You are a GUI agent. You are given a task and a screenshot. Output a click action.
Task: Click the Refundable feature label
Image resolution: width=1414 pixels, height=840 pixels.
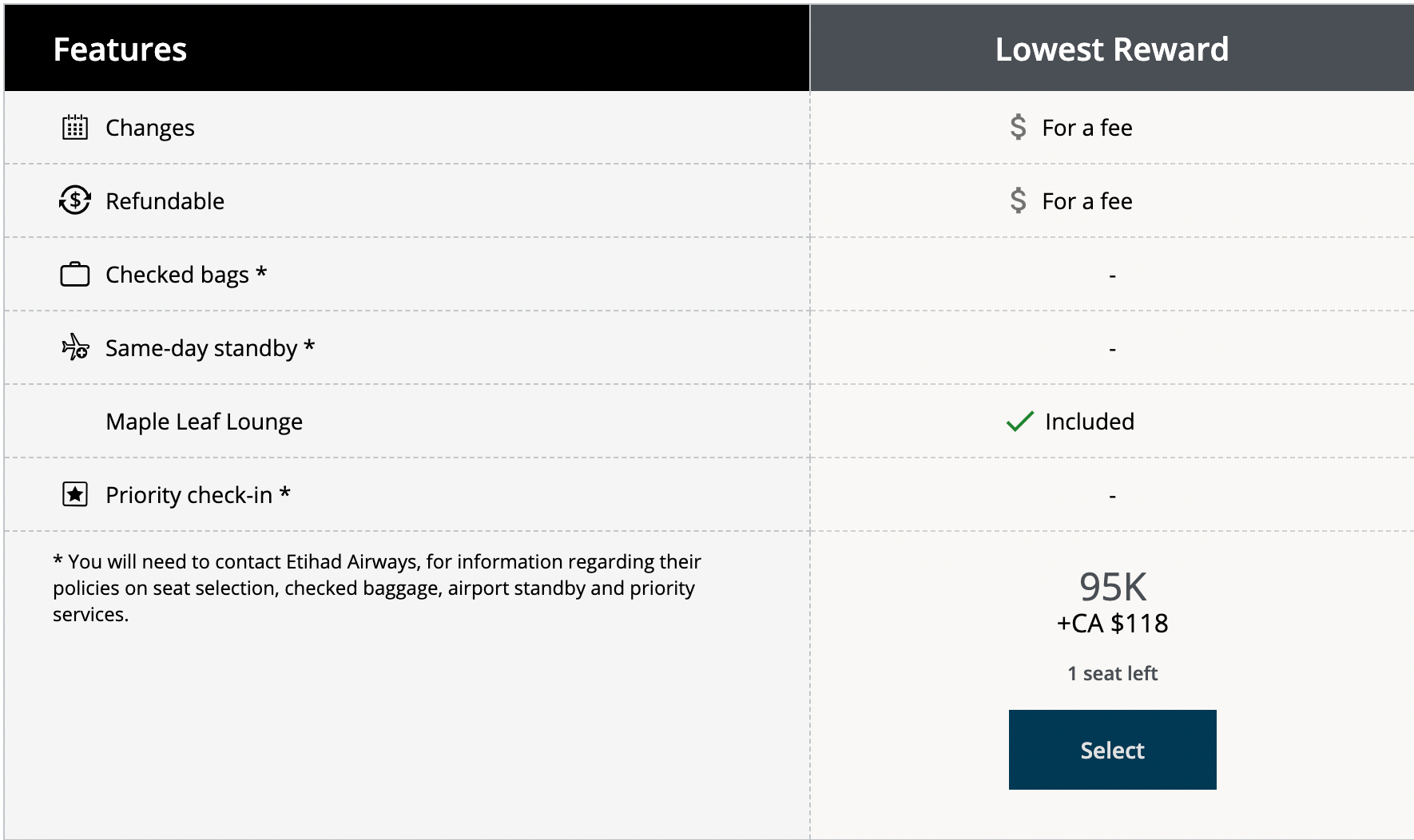[165, 201]
